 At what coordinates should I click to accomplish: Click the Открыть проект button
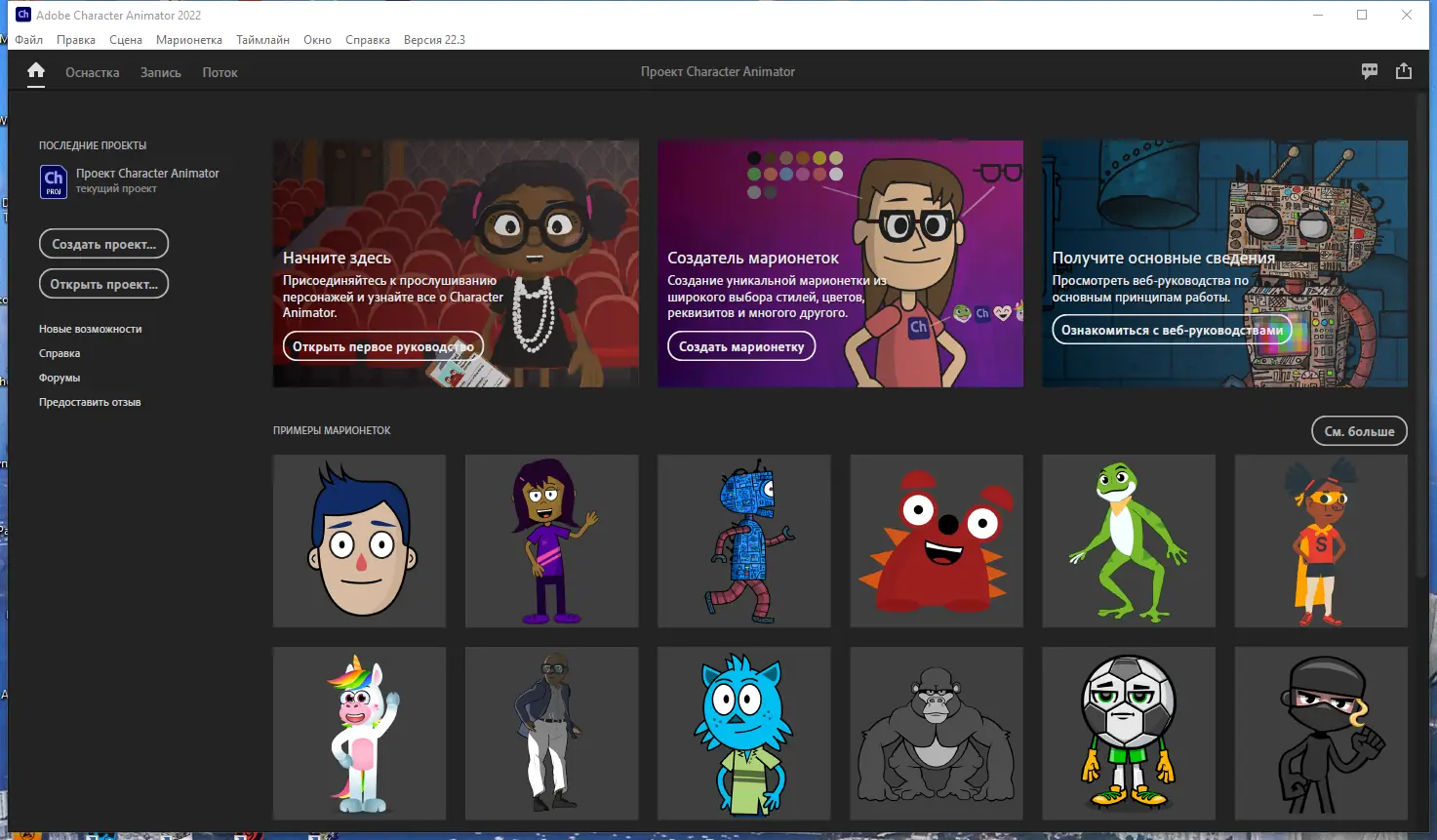(x=103, y=283)
